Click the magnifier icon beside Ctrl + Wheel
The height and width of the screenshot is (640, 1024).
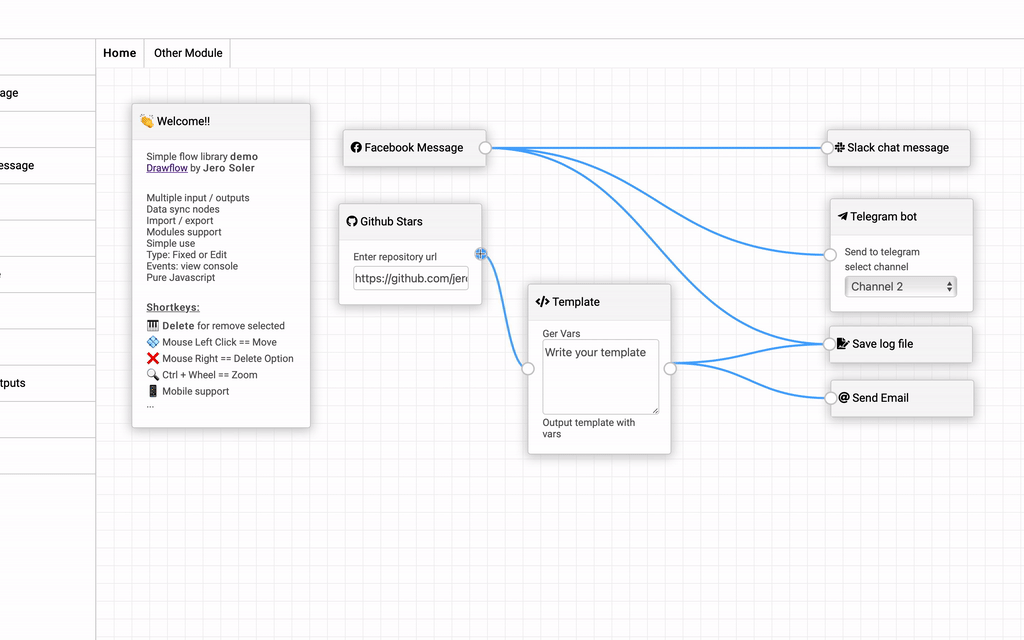(x=153, y=374)
